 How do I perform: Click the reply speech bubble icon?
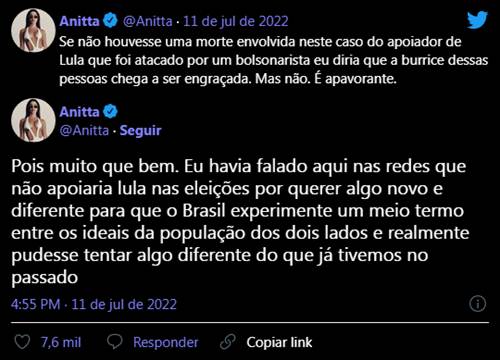coord(115,342)
